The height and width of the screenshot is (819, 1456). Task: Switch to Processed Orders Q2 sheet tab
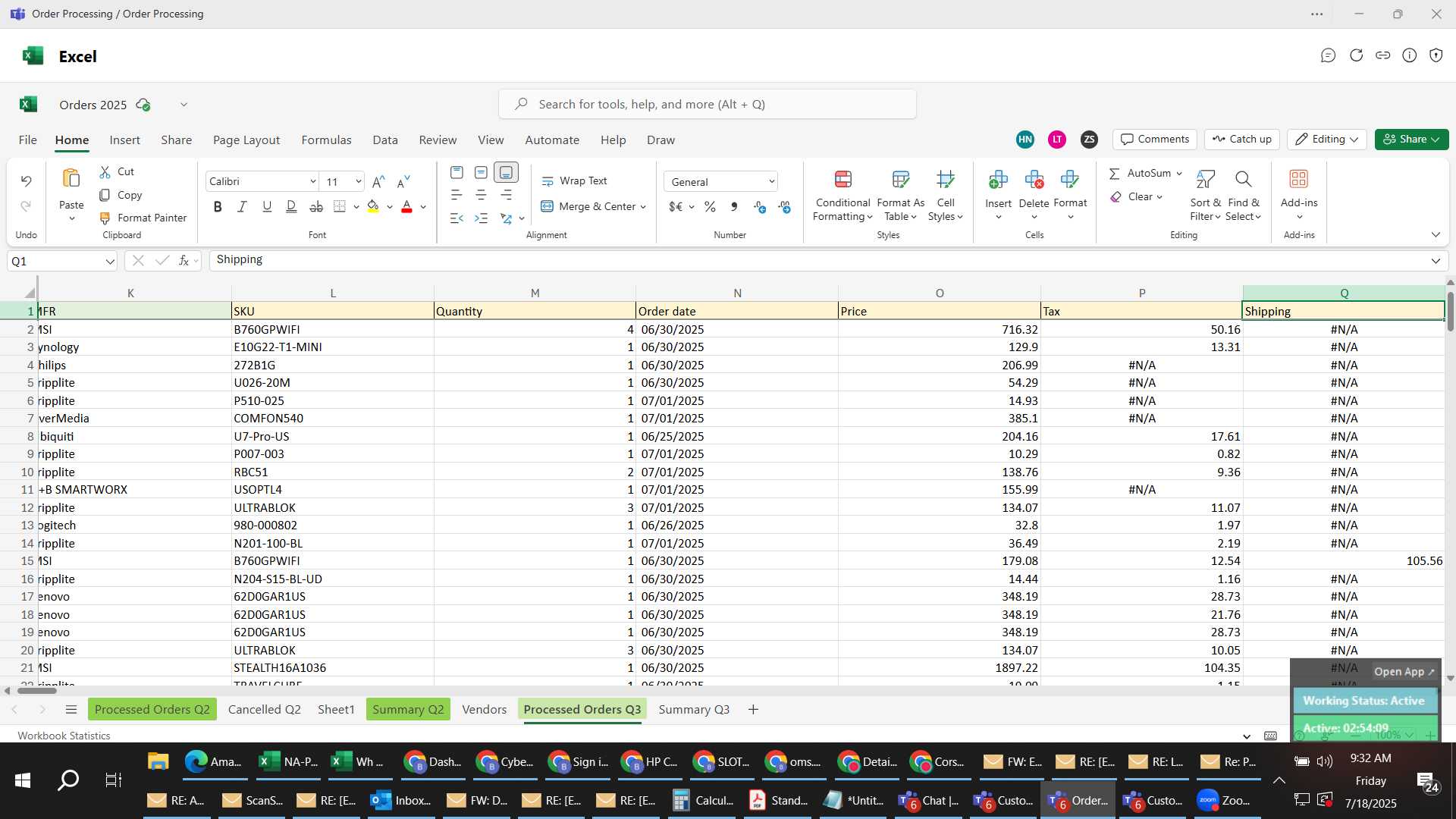tap(152, 710)
